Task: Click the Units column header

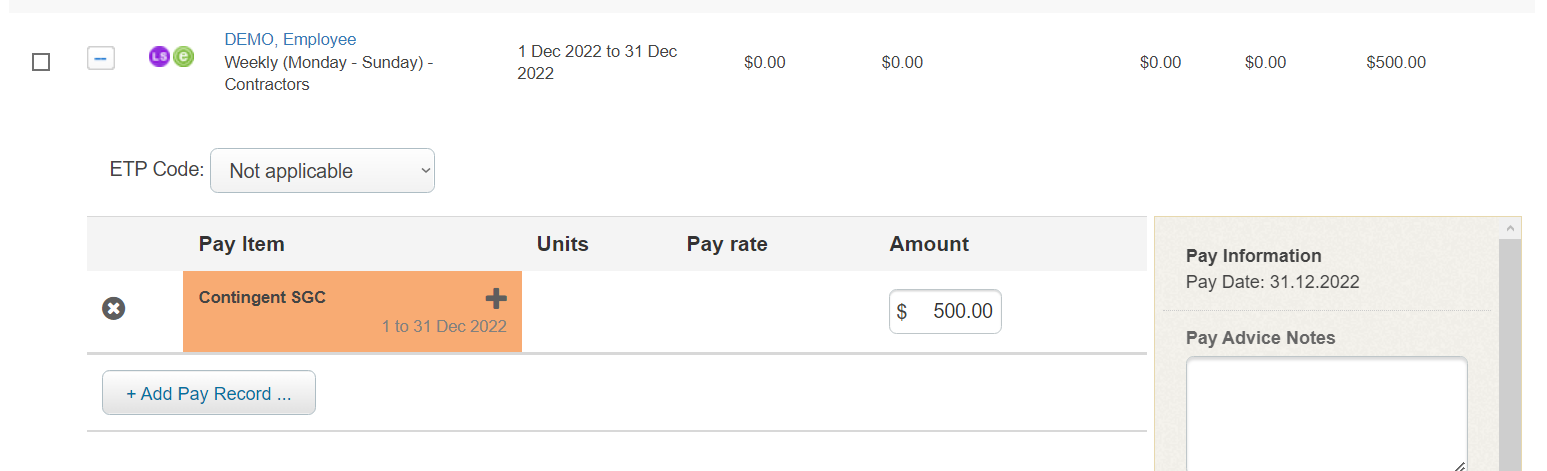Action: [x=563, y=244]
